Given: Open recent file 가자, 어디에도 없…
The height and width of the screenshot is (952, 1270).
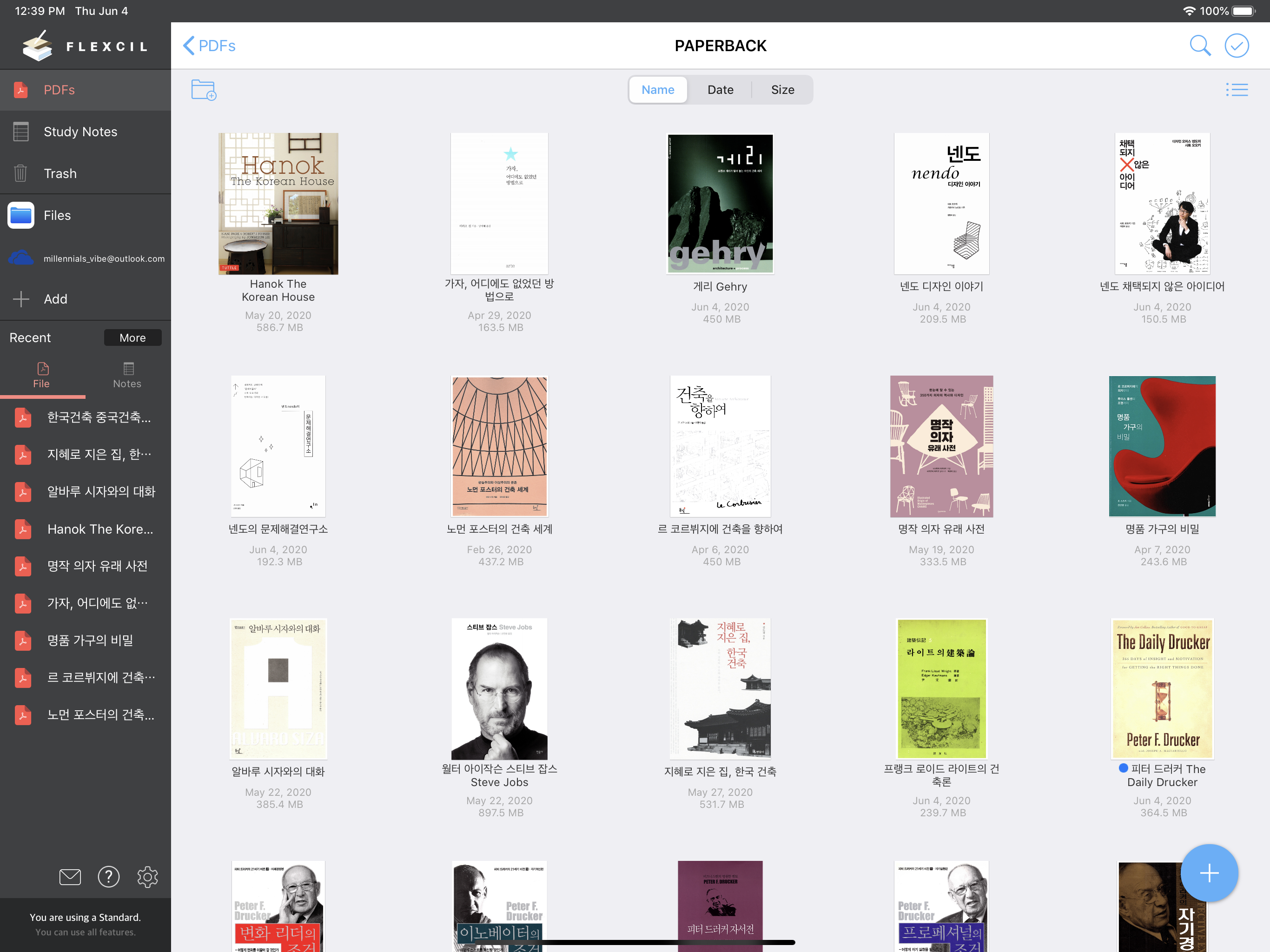Looking at the screenshot, I should point(86,603).
